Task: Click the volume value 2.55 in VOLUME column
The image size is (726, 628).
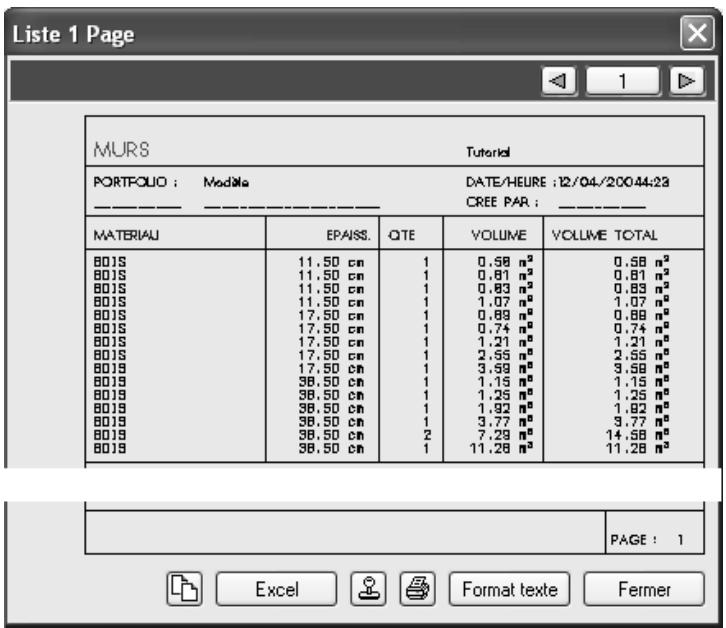Action: [x=505, y=355]
